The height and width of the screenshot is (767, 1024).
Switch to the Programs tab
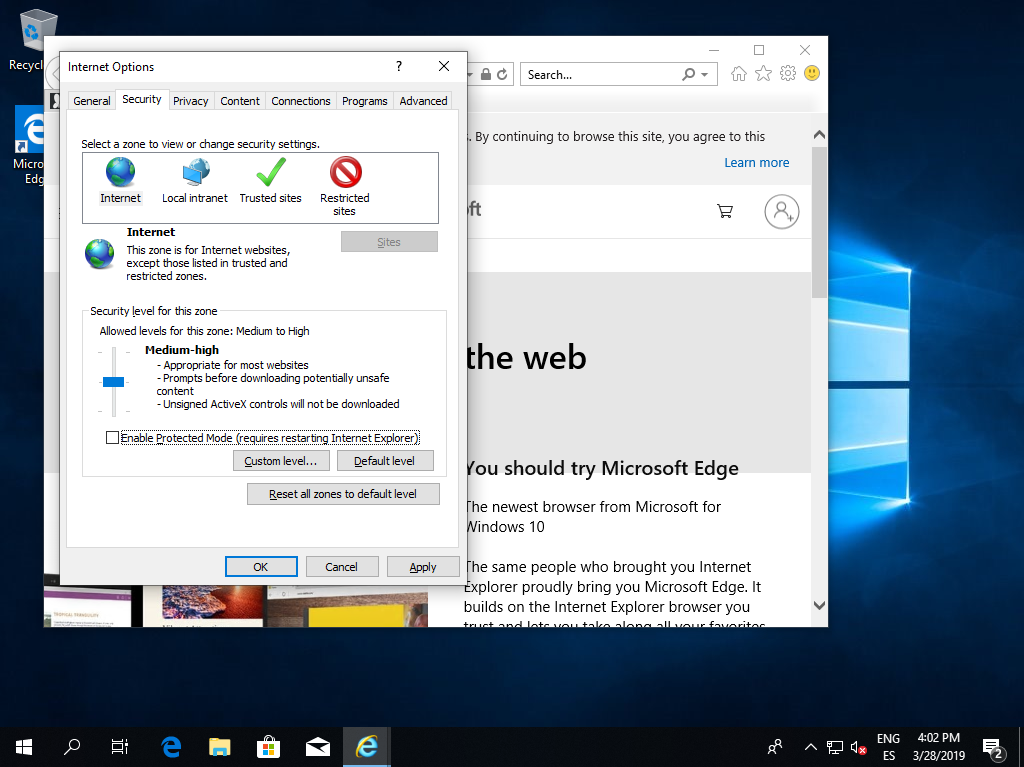[x=364, y=101]
